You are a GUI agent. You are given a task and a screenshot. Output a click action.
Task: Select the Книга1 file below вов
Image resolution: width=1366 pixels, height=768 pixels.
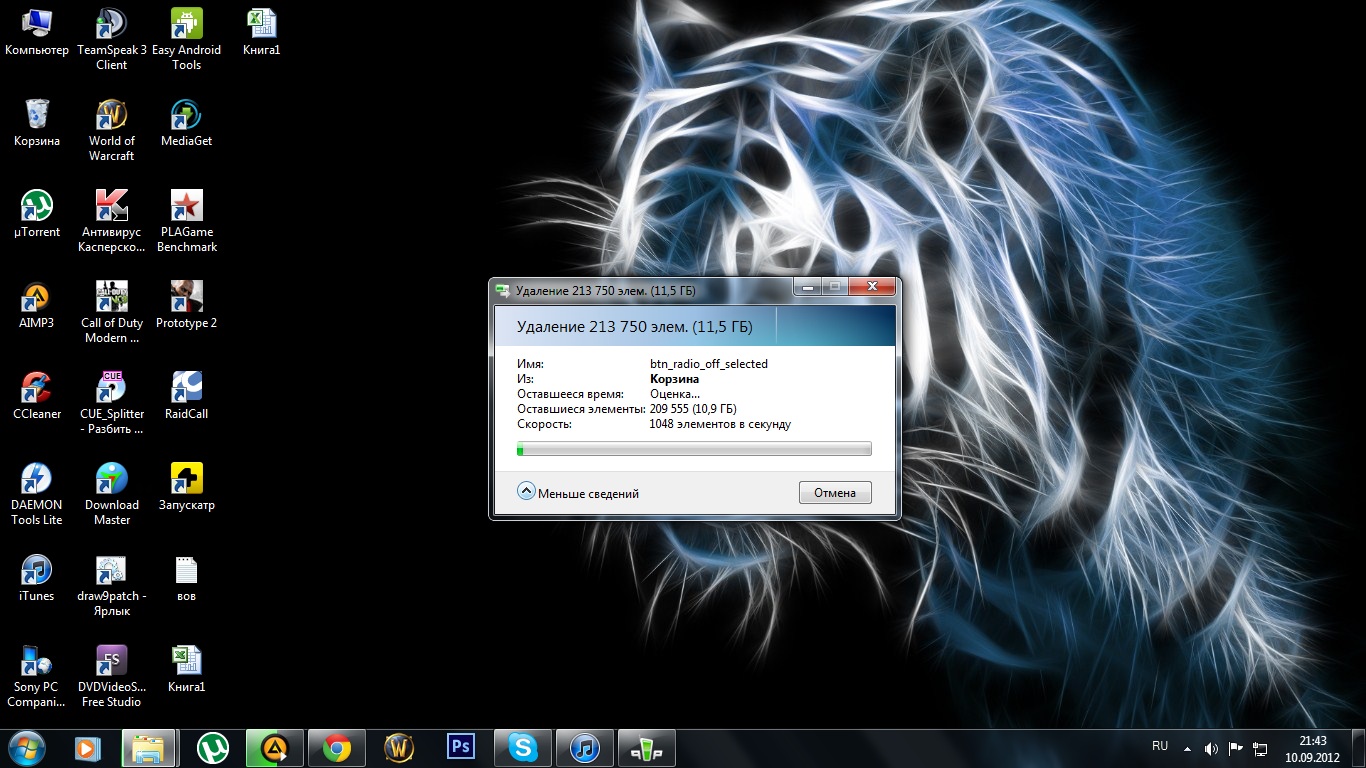point(186,669)
